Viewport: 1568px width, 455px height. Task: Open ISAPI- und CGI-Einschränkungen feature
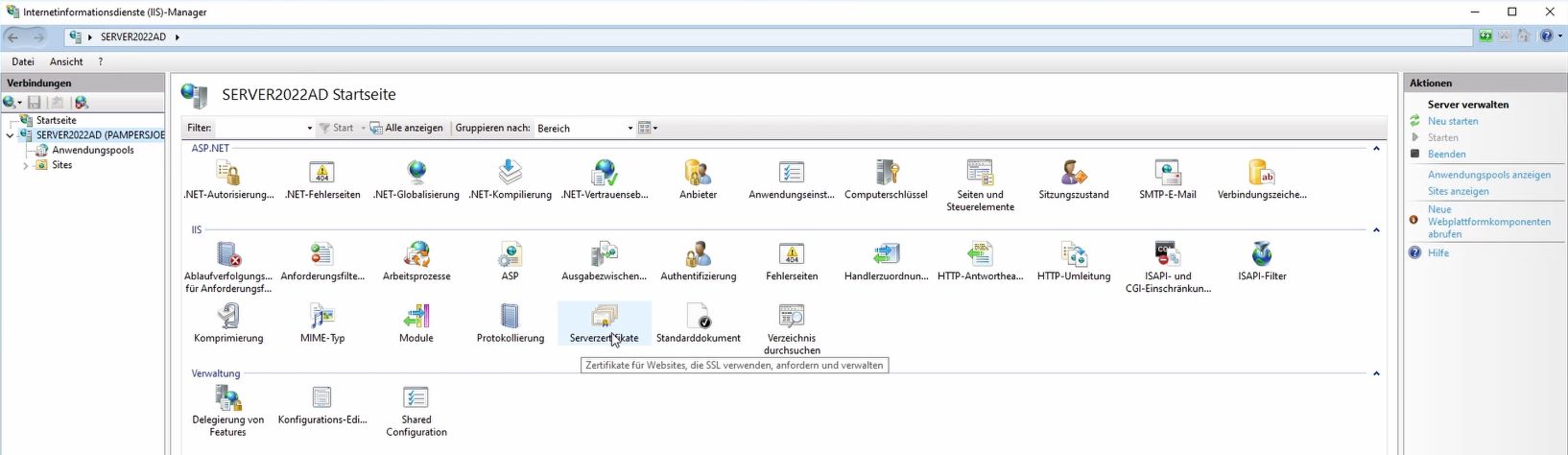click(x=1168, y=267)
